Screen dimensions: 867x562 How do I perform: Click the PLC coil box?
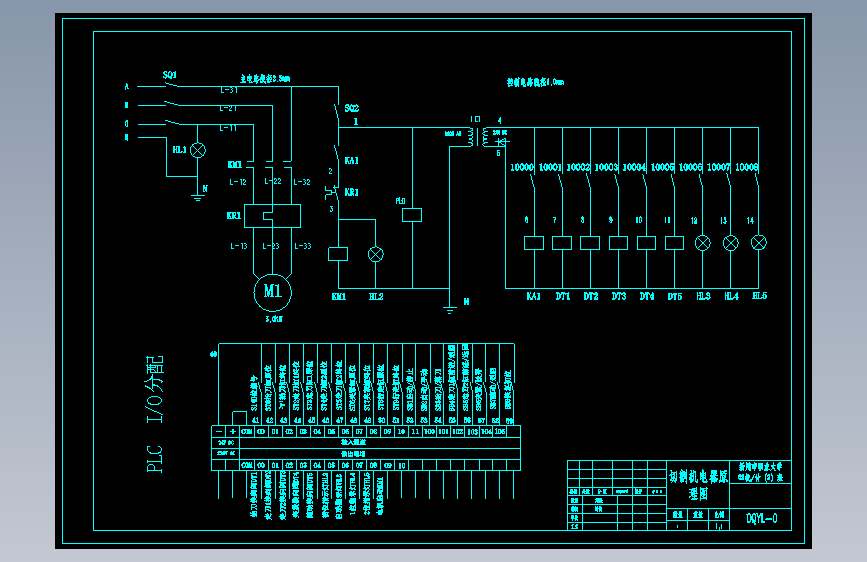pyautogui.click(x=412, y=215)
